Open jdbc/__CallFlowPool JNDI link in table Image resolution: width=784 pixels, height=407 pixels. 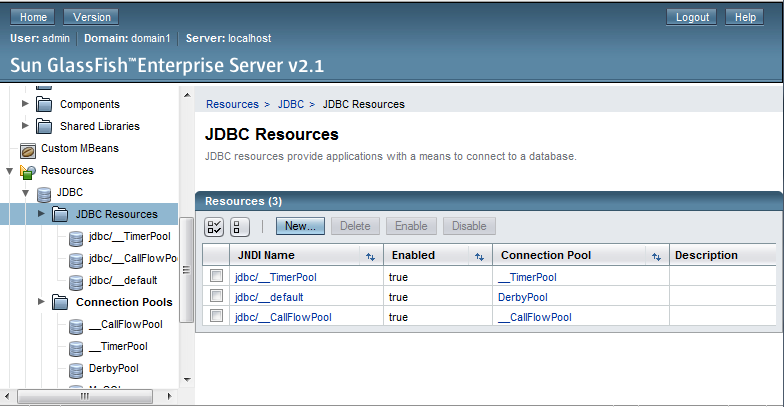[x=283, y=317]
